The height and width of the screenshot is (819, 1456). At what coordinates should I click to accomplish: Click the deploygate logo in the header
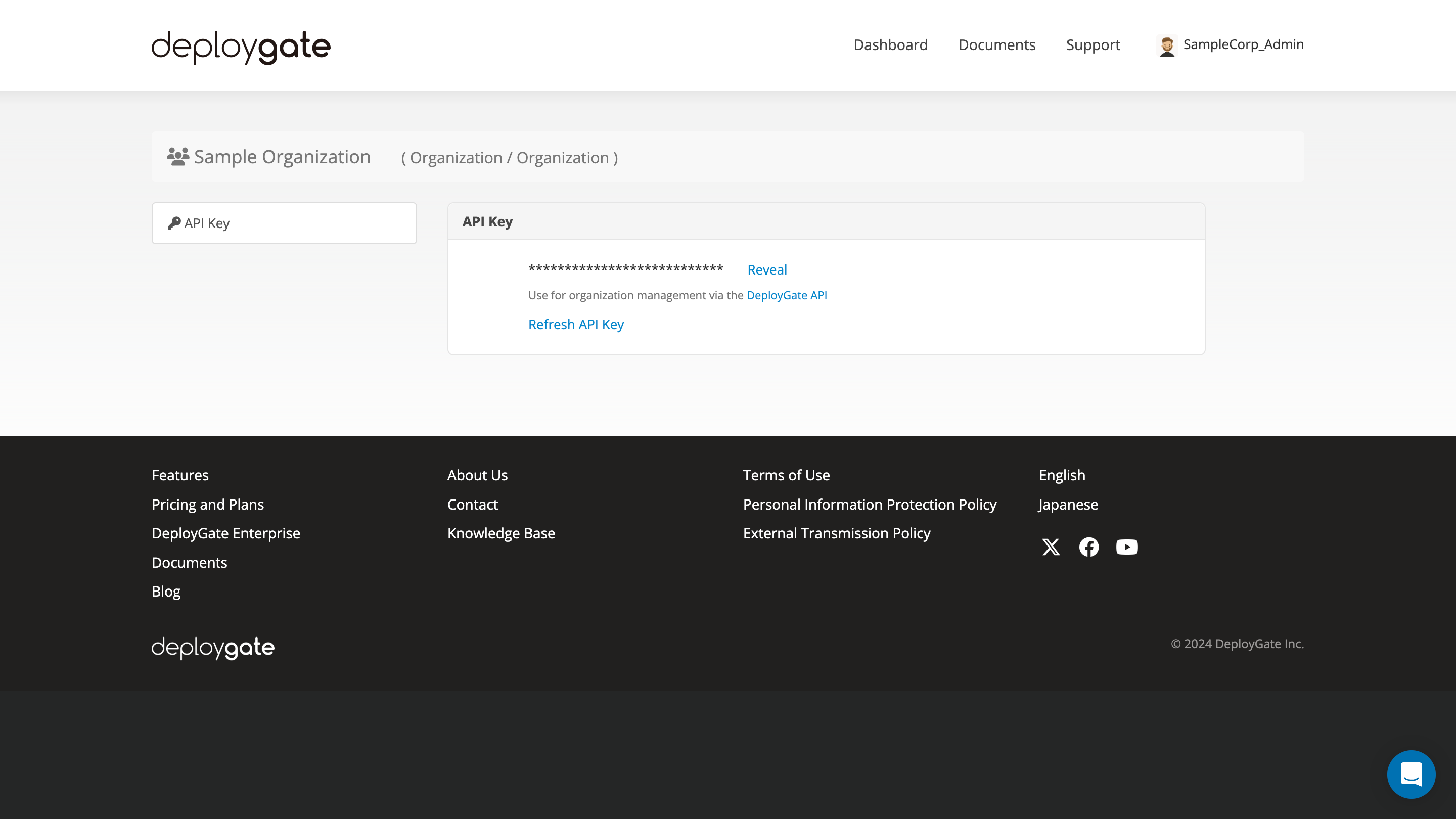coord(240,47)
